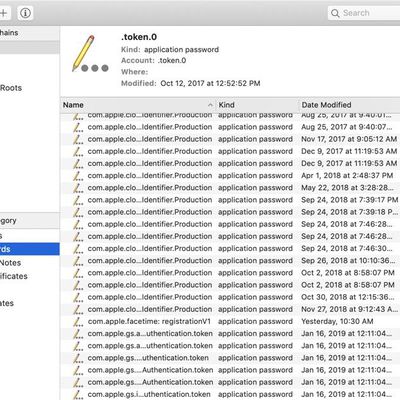Click the sort arrow in Name column
This screenshot has height=400, width=400.
click(x=210, y=105)
